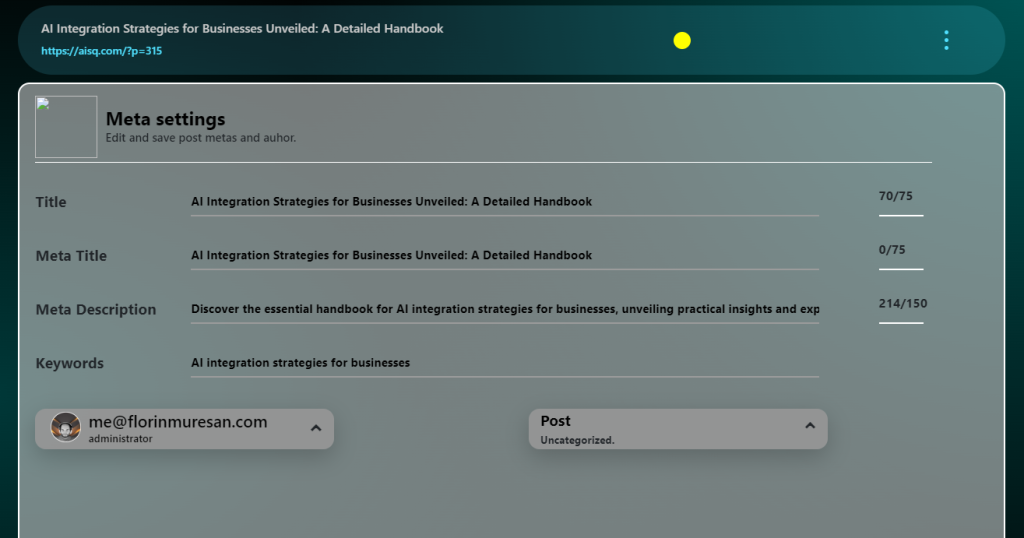Click the broken image placeholder beside Meta settings
This screenshot has height=538, width=1024.
pyautogui.click(x=66, y=127)
